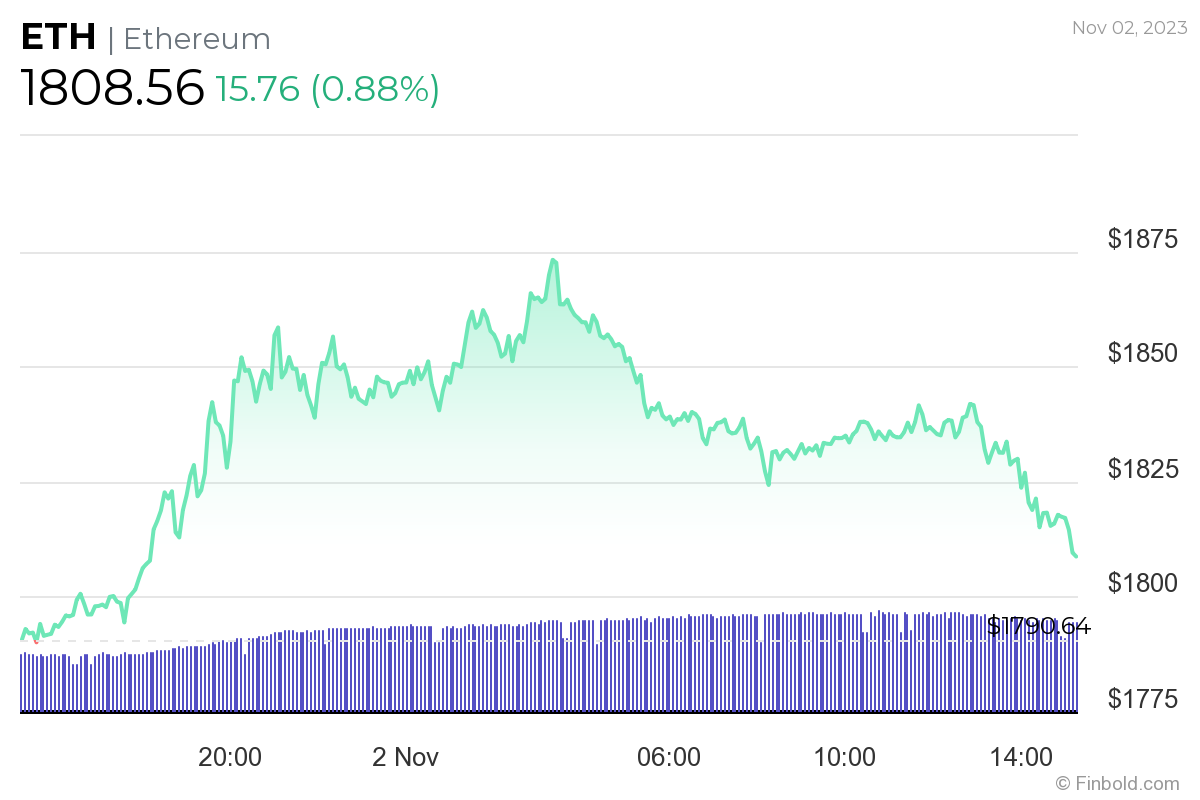Click the $1875 price axis label
Screen dimensions: 1200x800
coord(1142,239)
